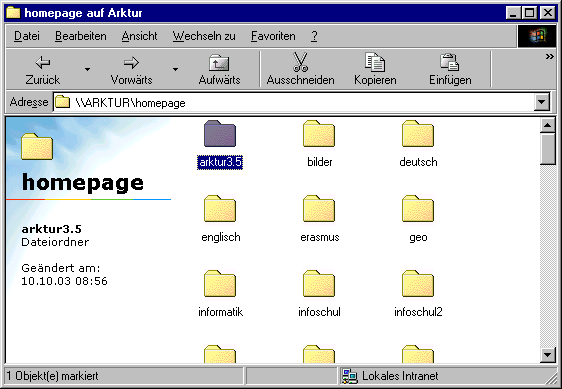Click the Vorwärts forward arrow
The height and width of the screenshot is (389, 562).
coord(131,63)
